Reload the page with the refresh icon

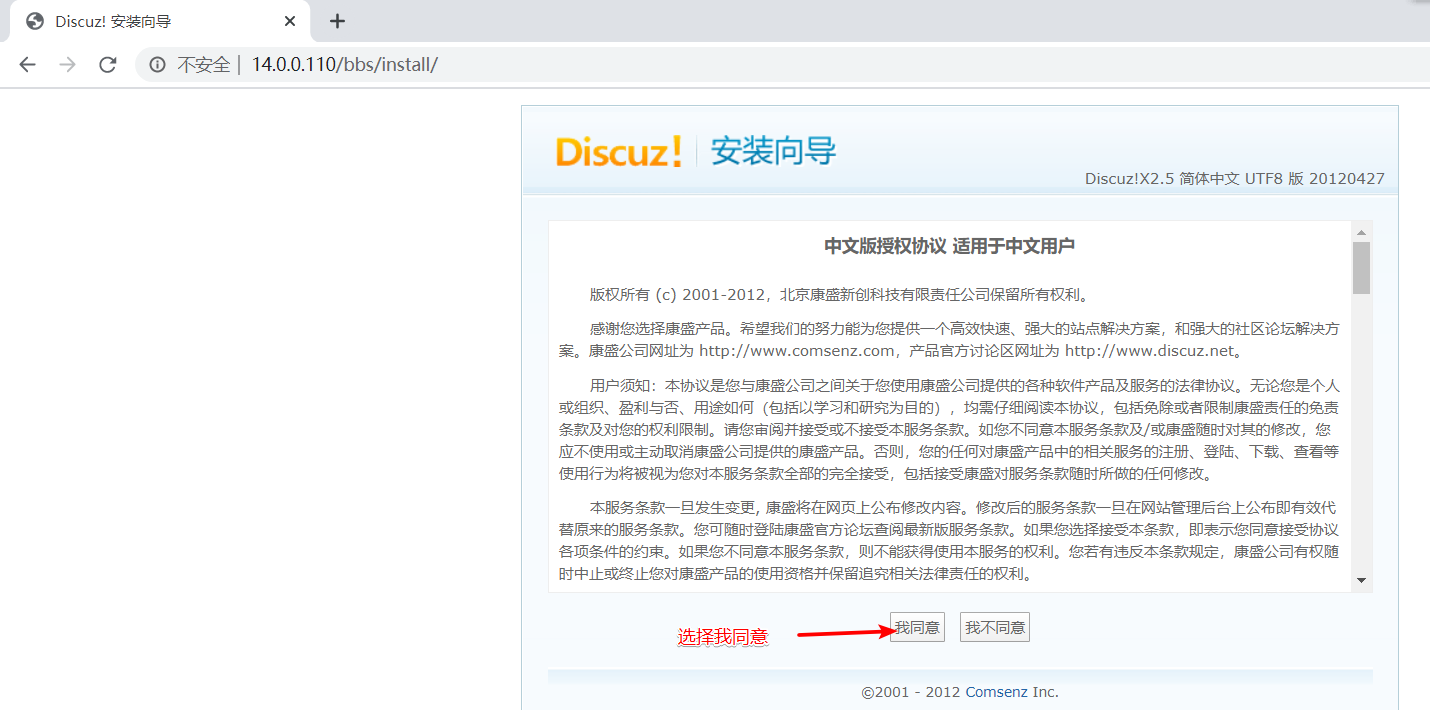tap(108, 65)
